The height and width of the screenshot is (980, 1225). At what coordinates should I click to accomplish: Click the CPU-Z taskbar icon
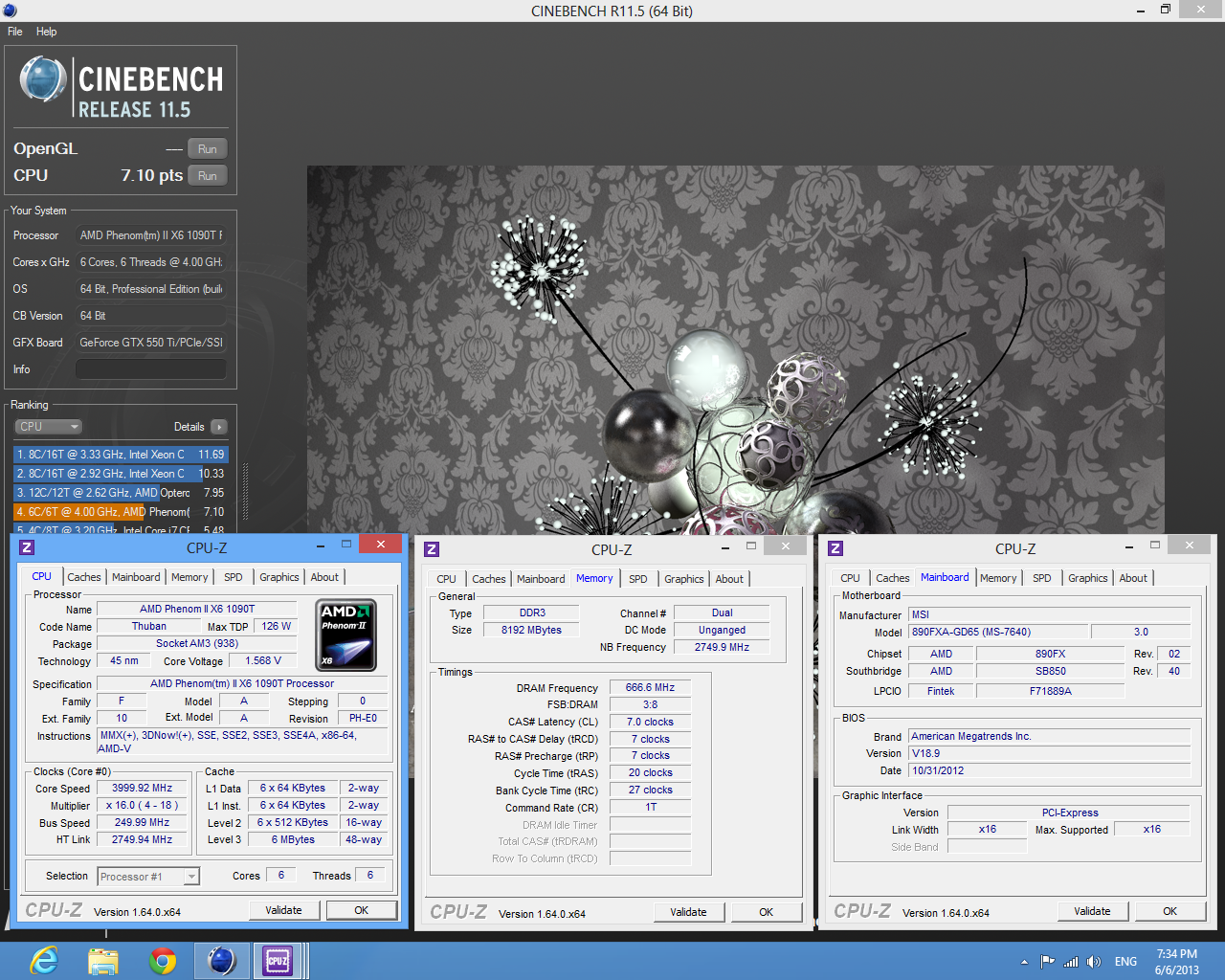[278, 960]
